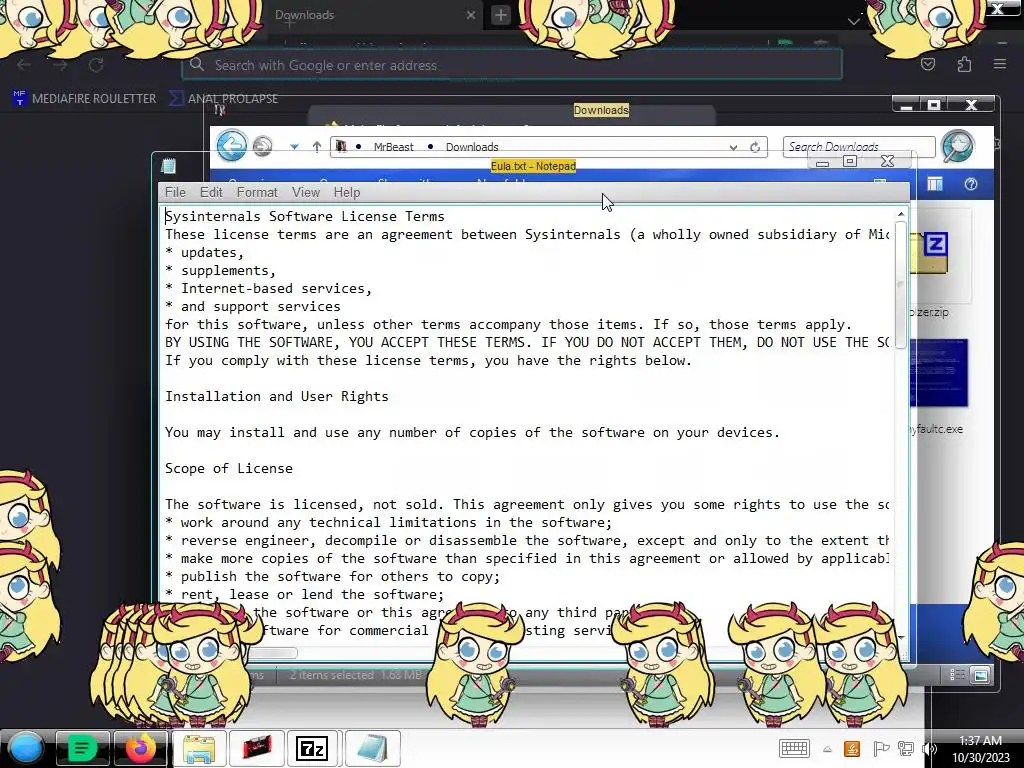Image resolution: width=1024 pixels, height=768 pixels.
Task: Click the Notepad title bar icon
Action: click(x=168, y=166)
